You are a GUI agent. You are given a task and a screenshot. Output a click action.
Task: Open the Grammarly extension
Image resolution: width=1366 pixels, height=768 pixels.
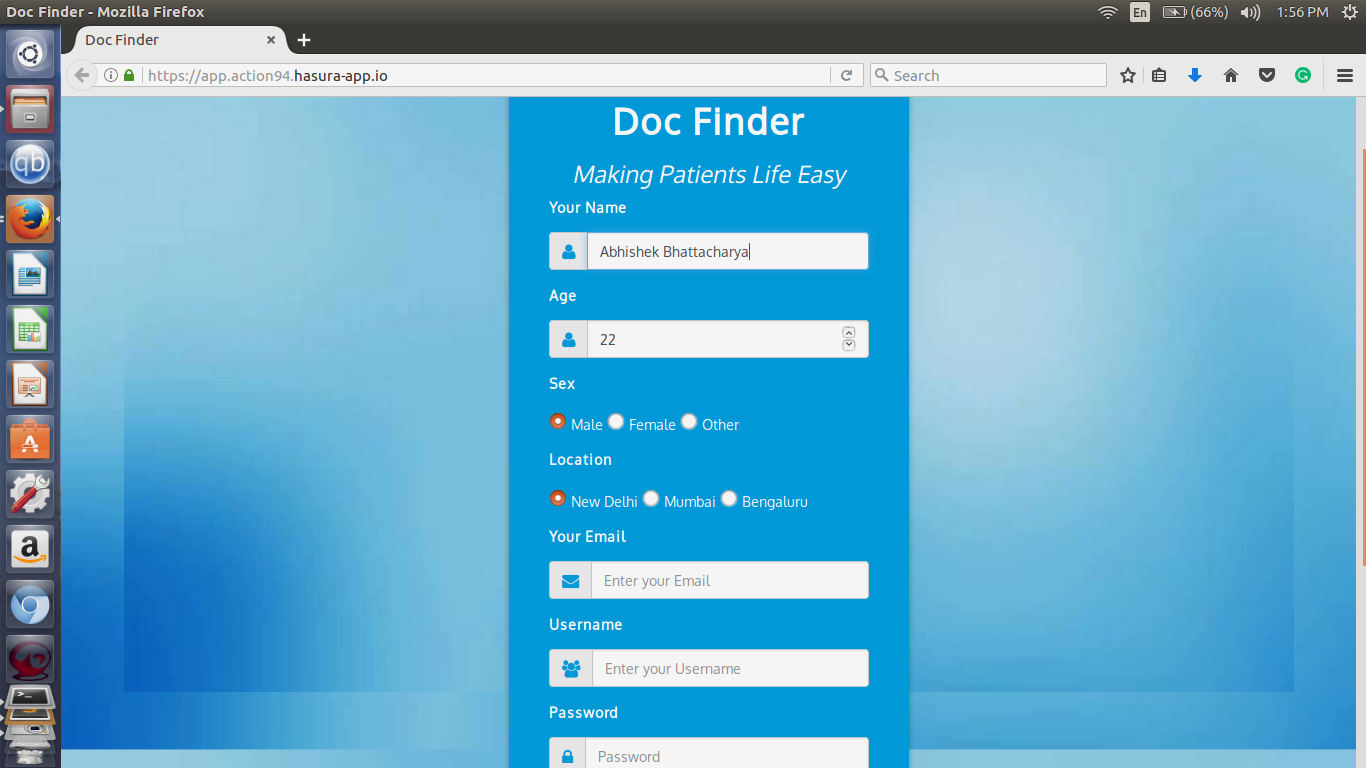[x=1303, y=75]
